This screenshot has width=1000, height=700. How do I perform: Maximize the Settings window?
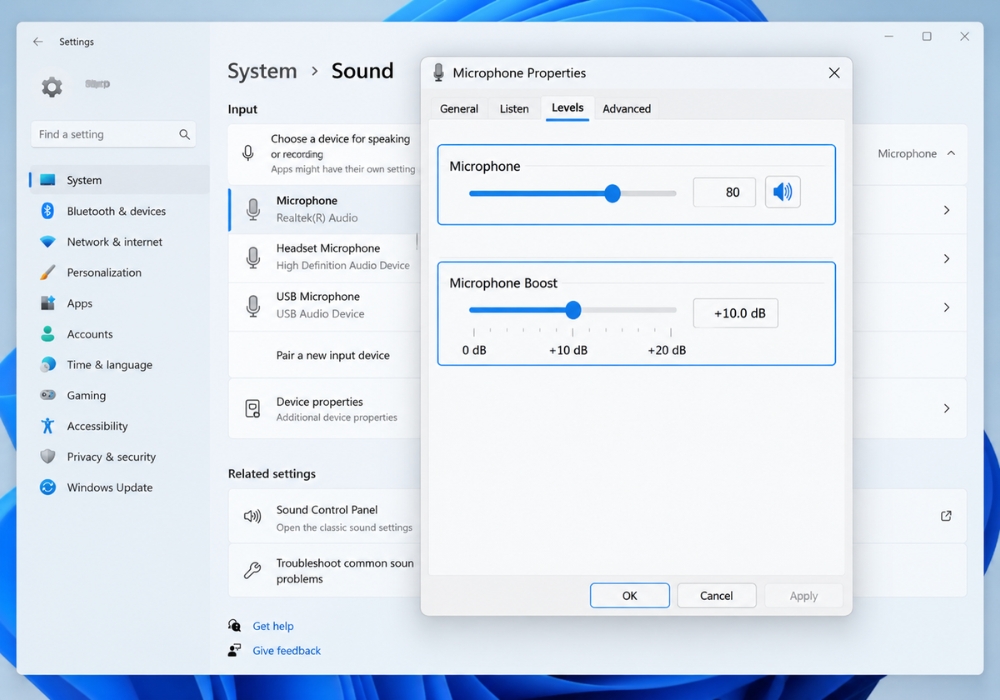point(927,37)
